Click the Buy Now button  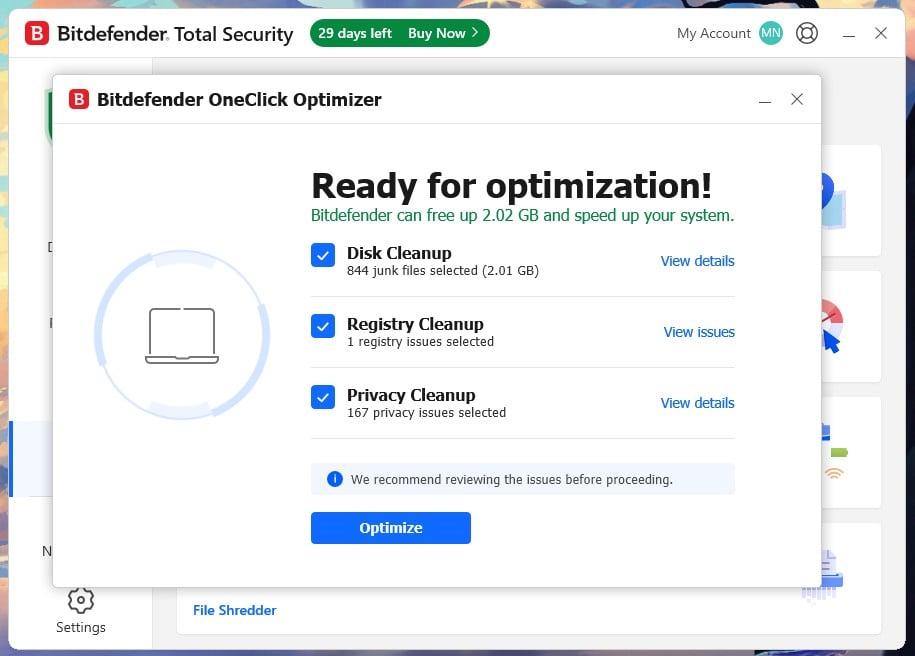(x=443, y=33)
